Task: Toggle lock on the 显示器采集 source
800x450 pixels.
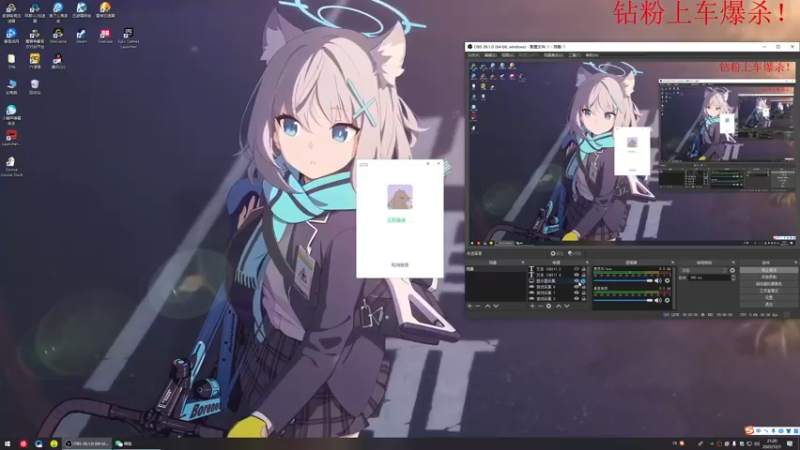Action: (583, 281)
